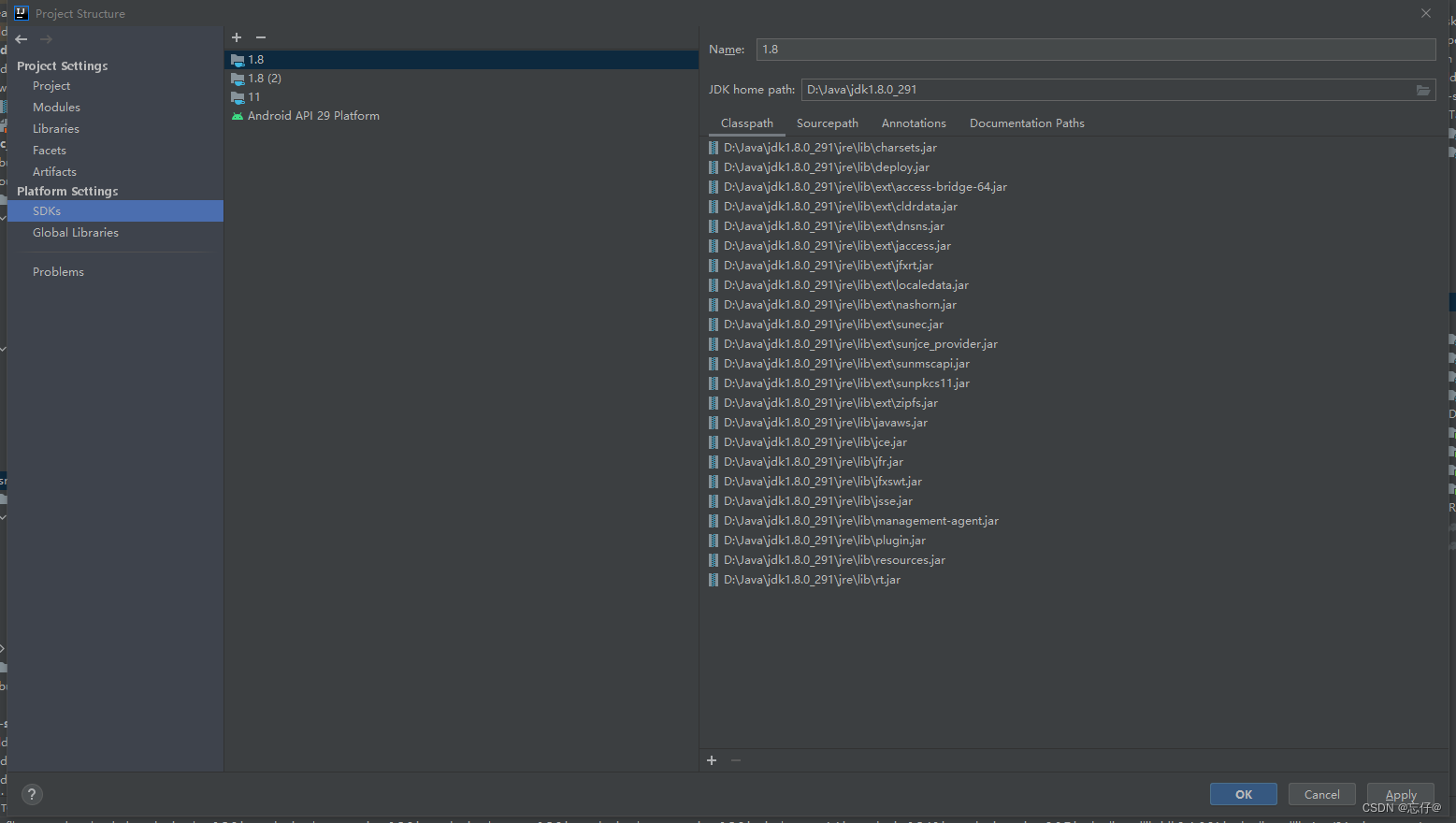
Task: Click the back navigation arrow
Action: (x=21, y=39)
